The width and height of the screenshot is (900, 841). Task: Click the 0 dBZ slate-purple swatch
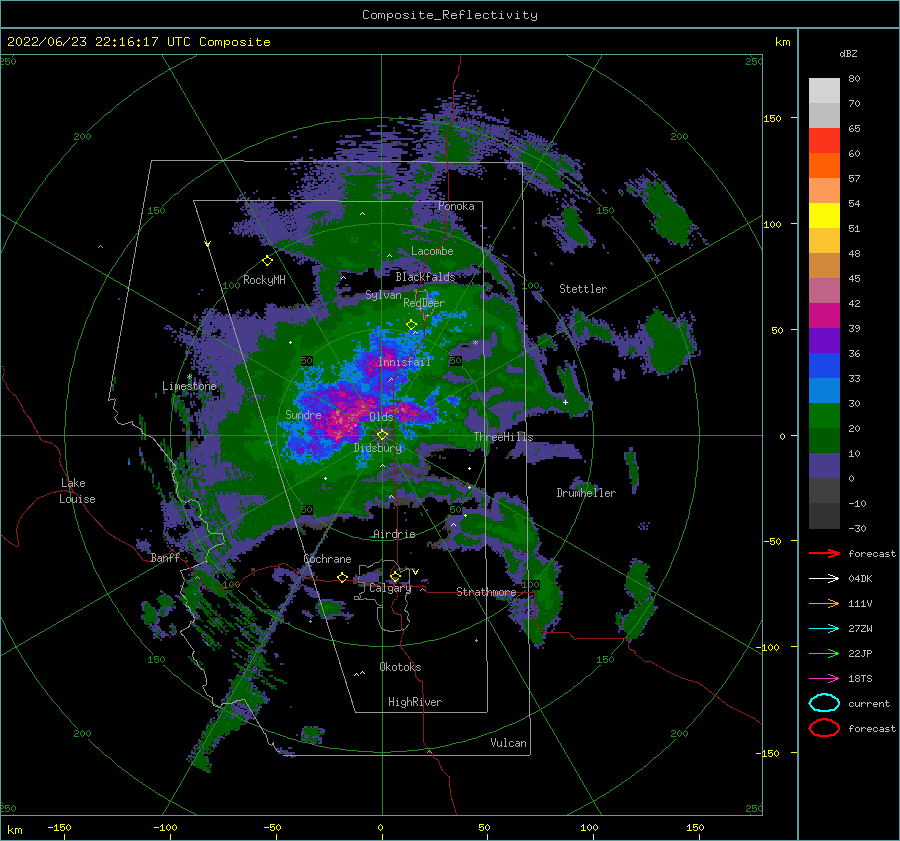824,466
